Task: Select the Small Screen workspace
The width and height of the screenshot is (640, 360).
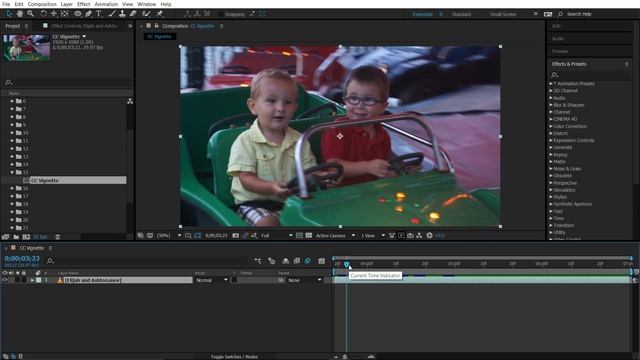Action: point(503,14)
